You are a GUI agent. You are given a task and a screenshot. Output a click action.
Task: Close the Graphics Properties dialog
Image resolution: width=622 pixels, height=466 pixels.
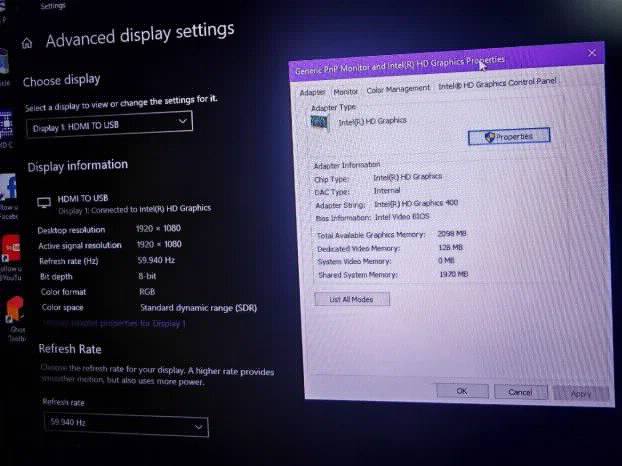[x=592, y=53]
